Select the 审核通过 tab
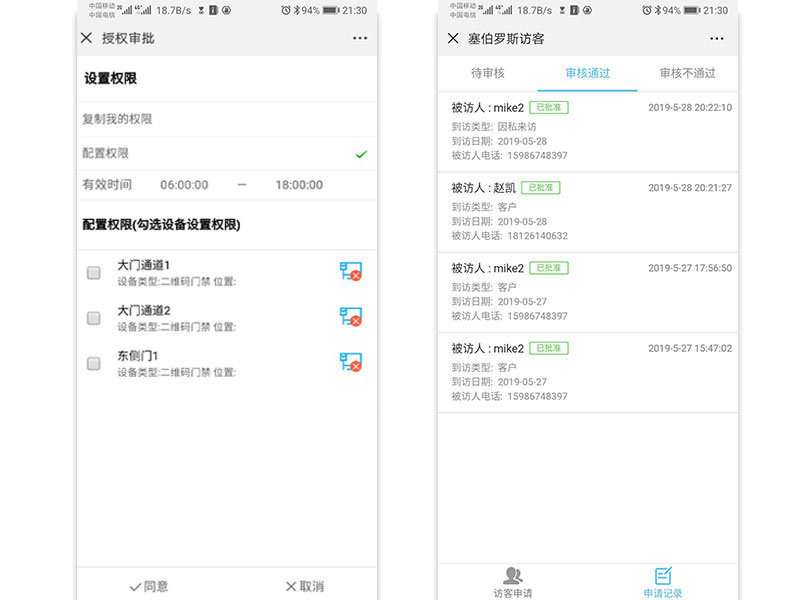This screenshot has width=800, height=600. (x=589, y=73)
